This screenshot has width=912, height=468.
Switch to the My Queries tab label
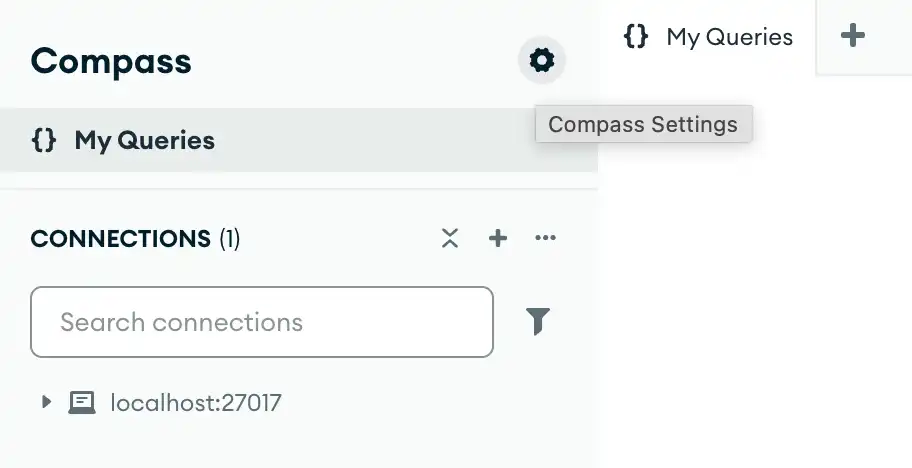[x=729, y=37]
